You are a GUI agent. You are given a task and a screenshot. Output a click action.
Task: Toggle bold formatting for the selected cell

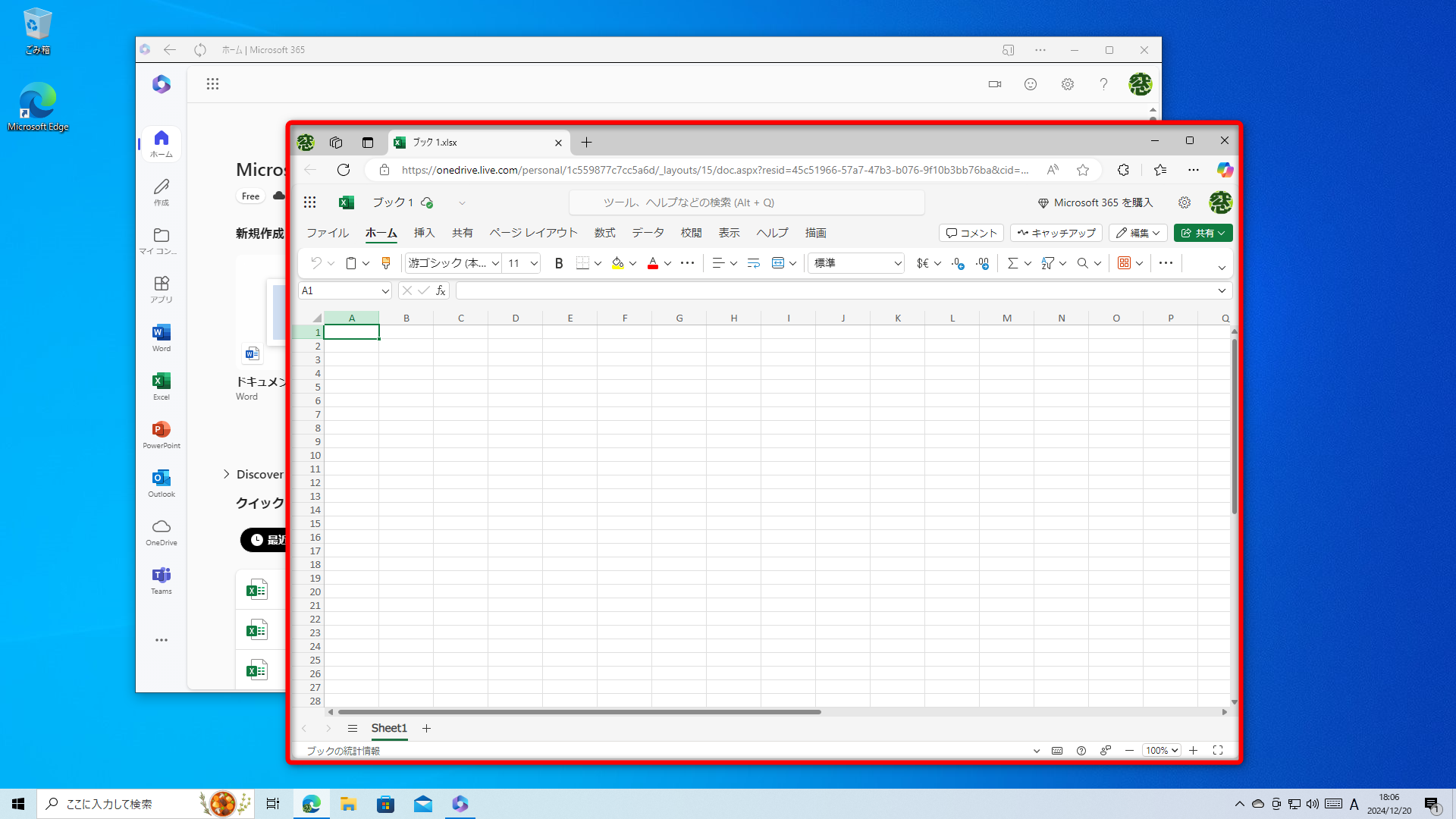pyautogui.click(x=559, y=262)
